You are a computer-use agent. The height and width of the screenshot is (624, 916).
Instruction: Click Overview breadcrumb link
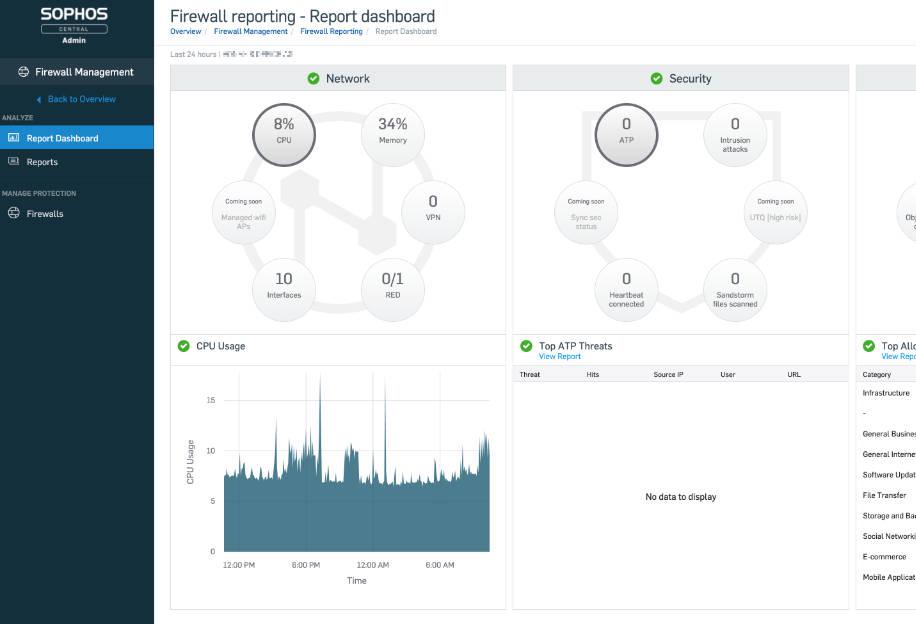(x=186, y=32)
